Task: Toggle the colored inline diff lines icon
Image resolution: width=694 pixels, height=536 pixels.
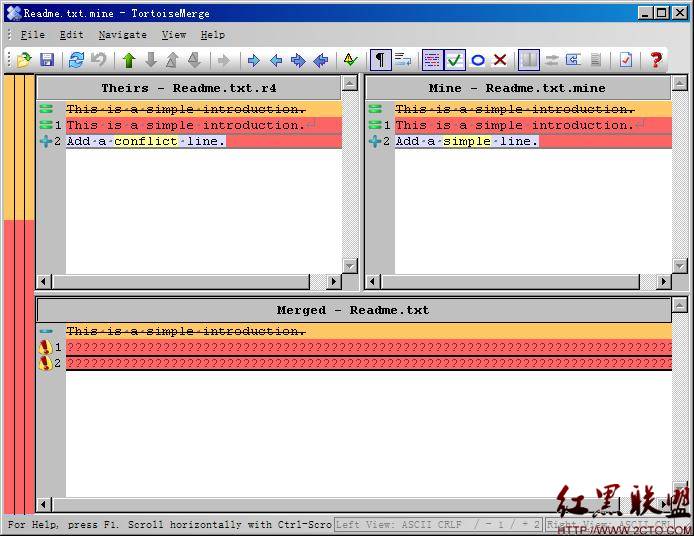Action: click(x=432, y=60)
